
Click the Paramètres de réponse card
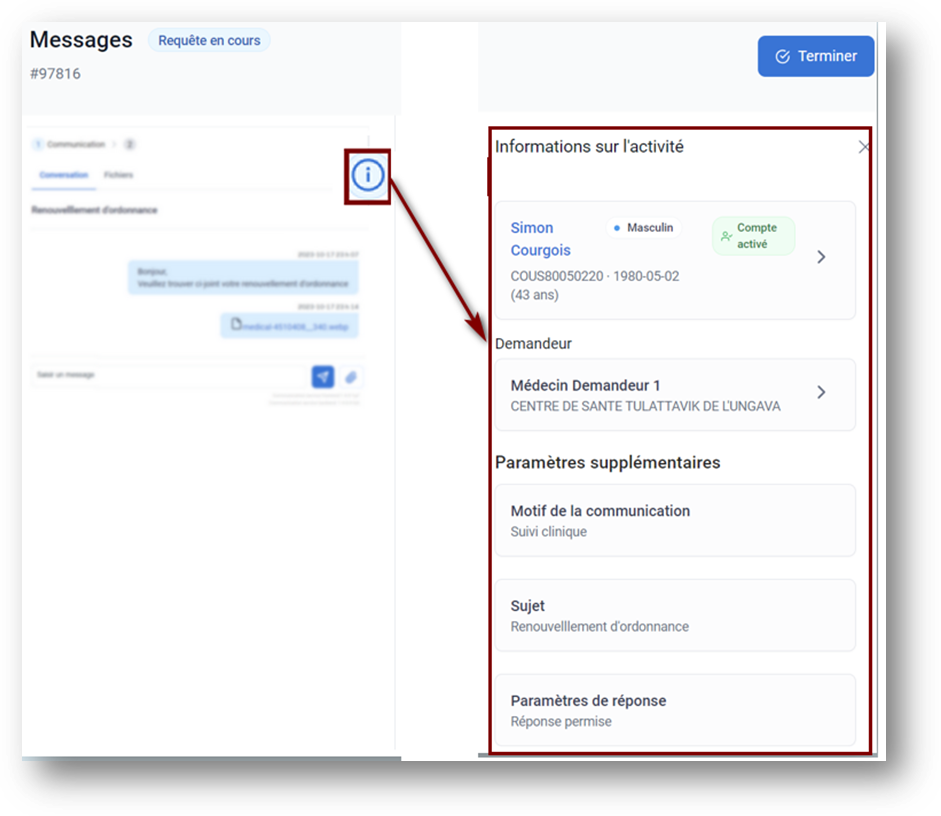(x=675, y=710)
